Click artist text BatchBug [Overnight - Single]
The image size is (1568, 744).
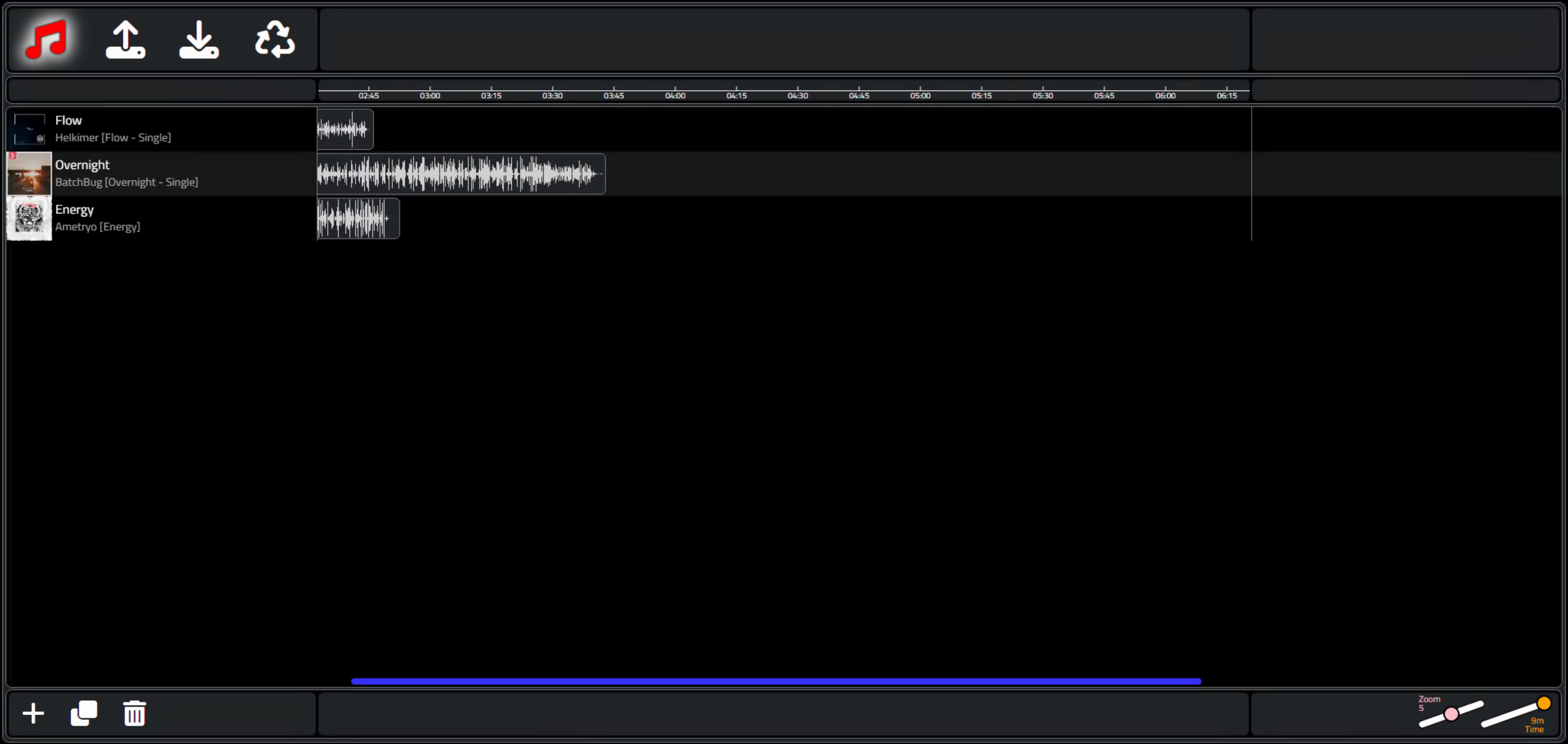click(127, 182)
